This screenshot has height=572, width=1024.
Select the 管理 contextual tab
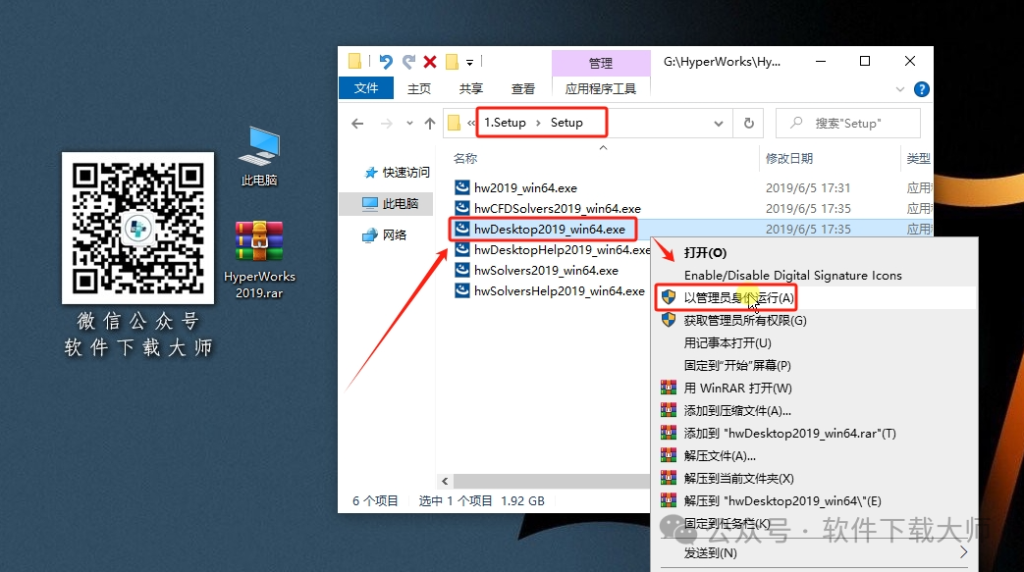[601, 63]
